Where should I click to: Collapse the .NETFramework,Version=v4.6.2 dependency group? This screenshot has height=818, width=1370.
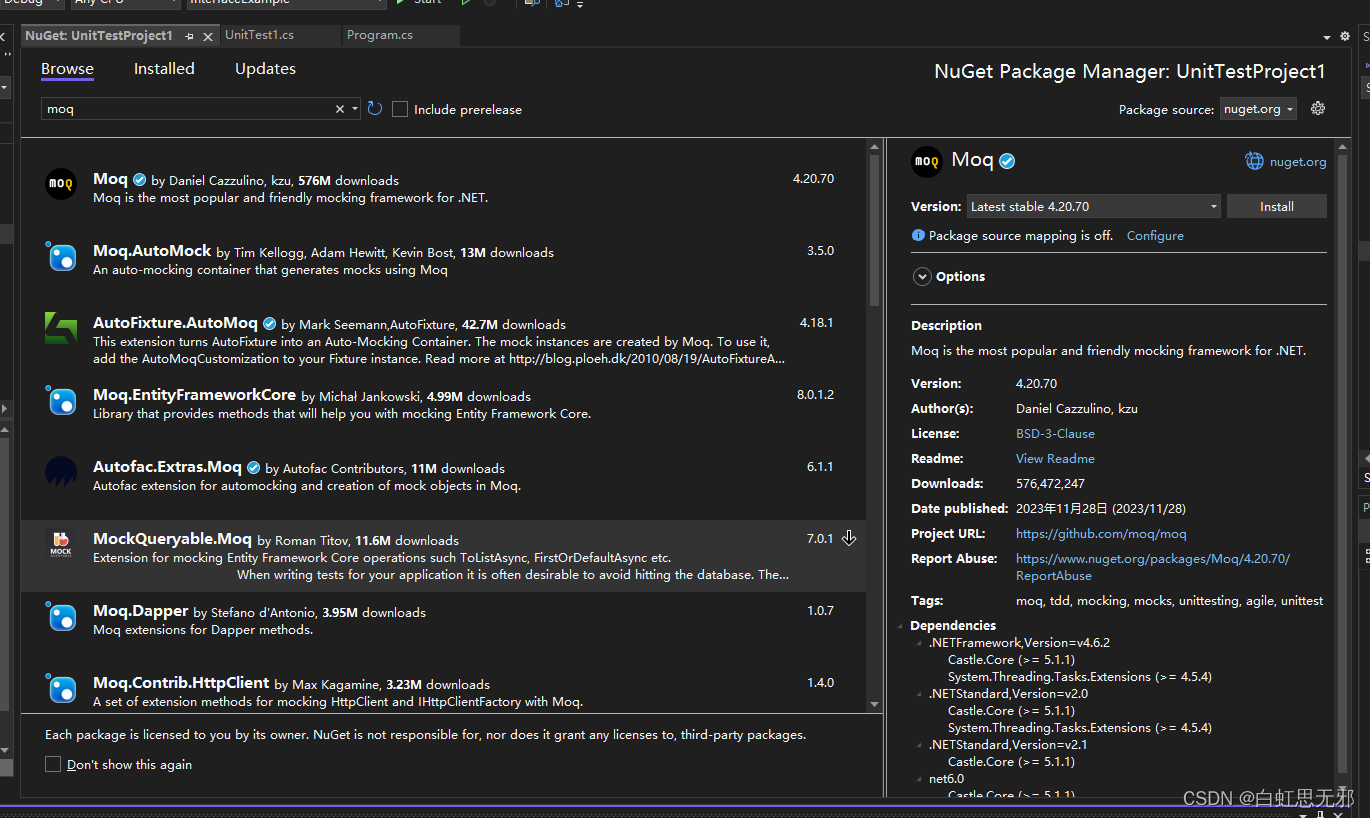click(x=920, y=643)
